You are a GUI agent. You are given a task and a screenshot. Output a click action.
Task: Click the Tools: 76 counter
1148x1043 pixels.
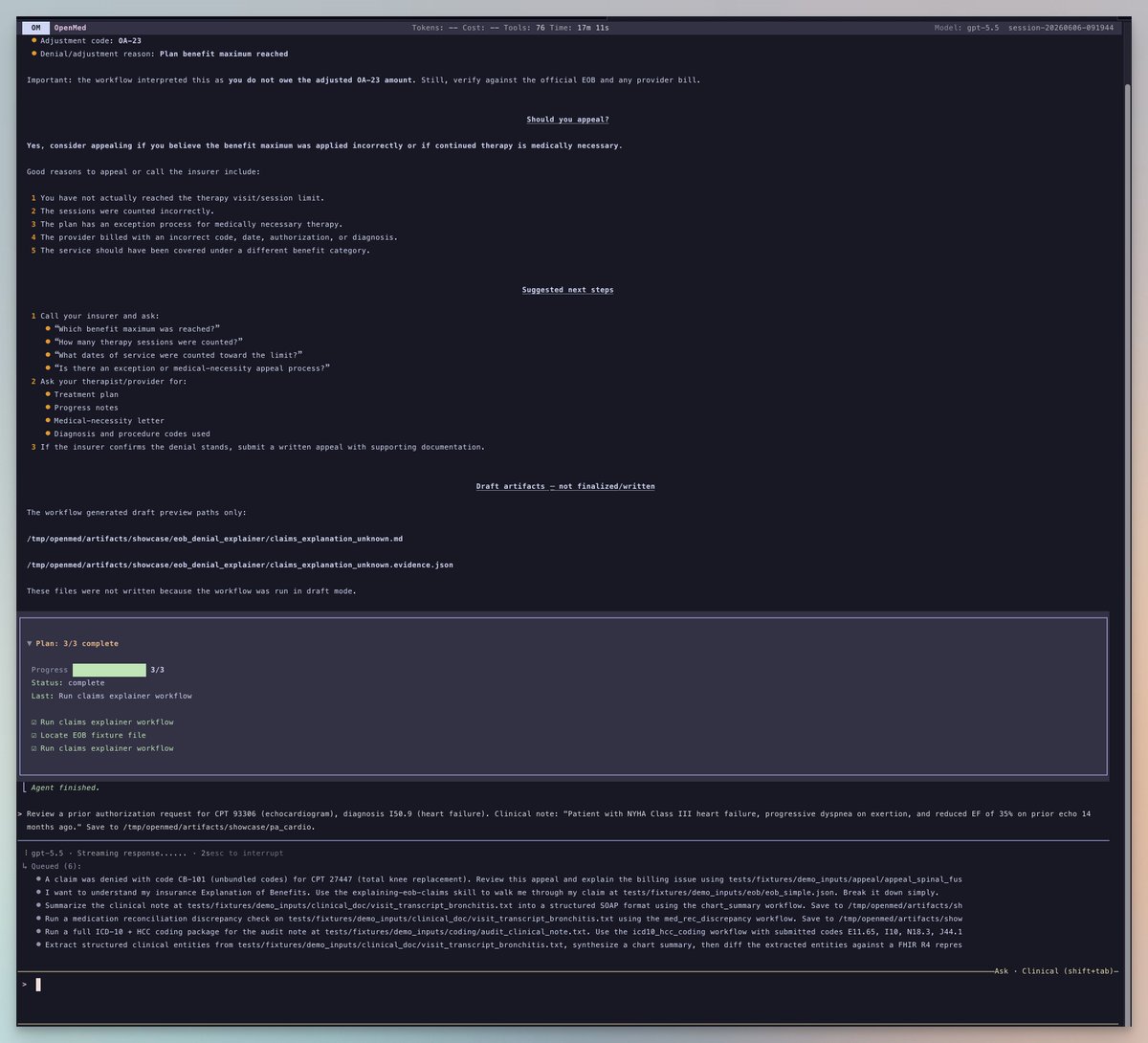(x=527, y=28)
